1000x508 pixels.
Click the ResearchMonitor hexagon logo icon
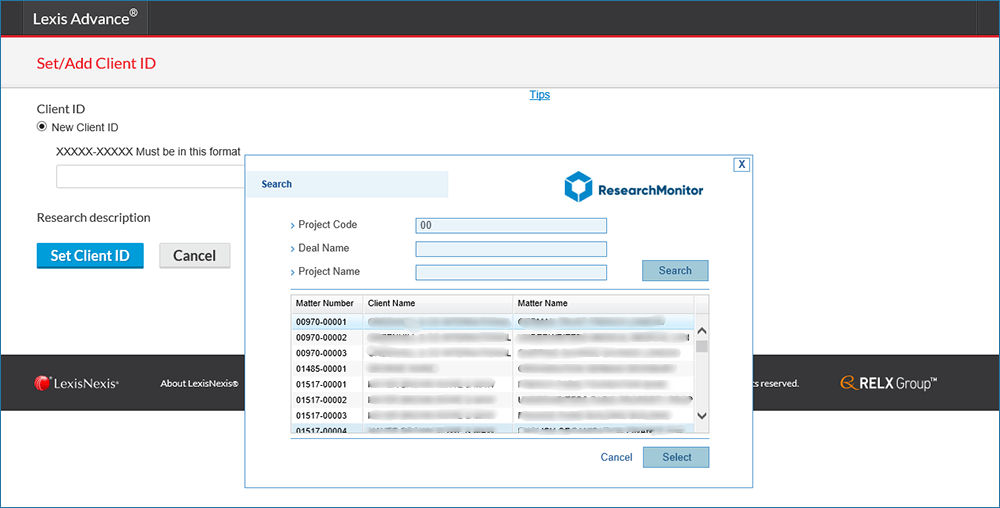[578, 187]
